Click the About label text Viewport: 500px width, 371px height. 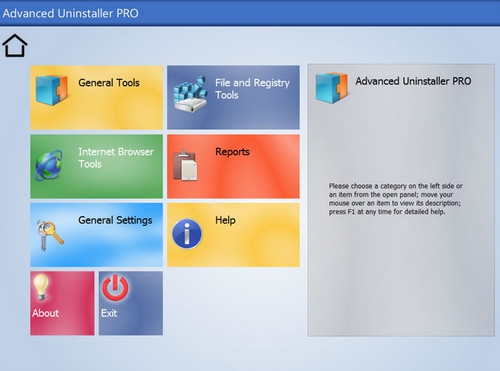(x=46, y=313)
